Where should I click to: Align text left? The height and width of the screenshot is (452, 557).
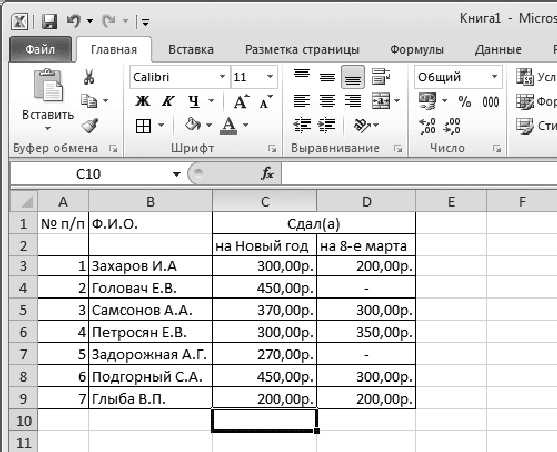[302, 101]
